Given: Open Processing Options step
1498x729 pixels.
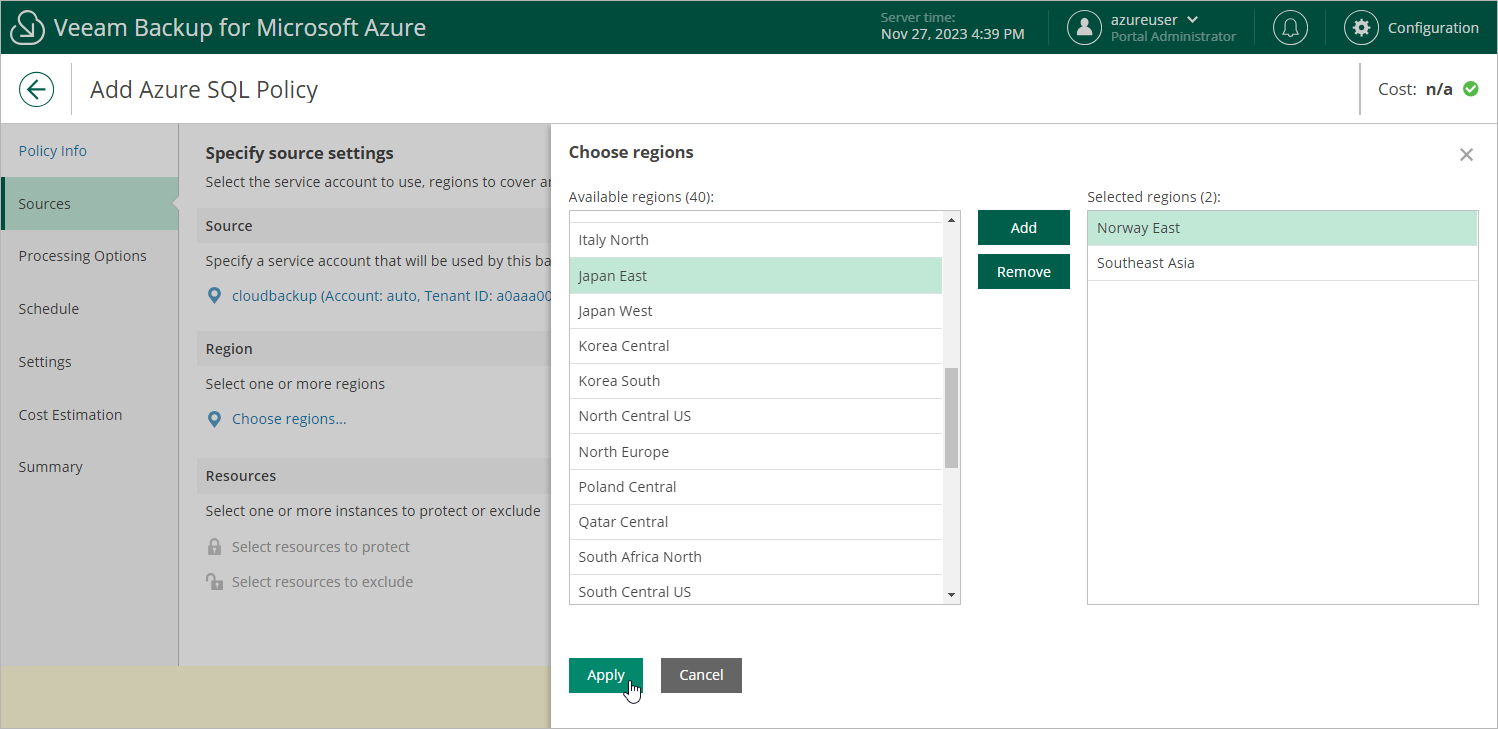Looking at the screenshot, I should pyautogui.click(x=83, y=256).
